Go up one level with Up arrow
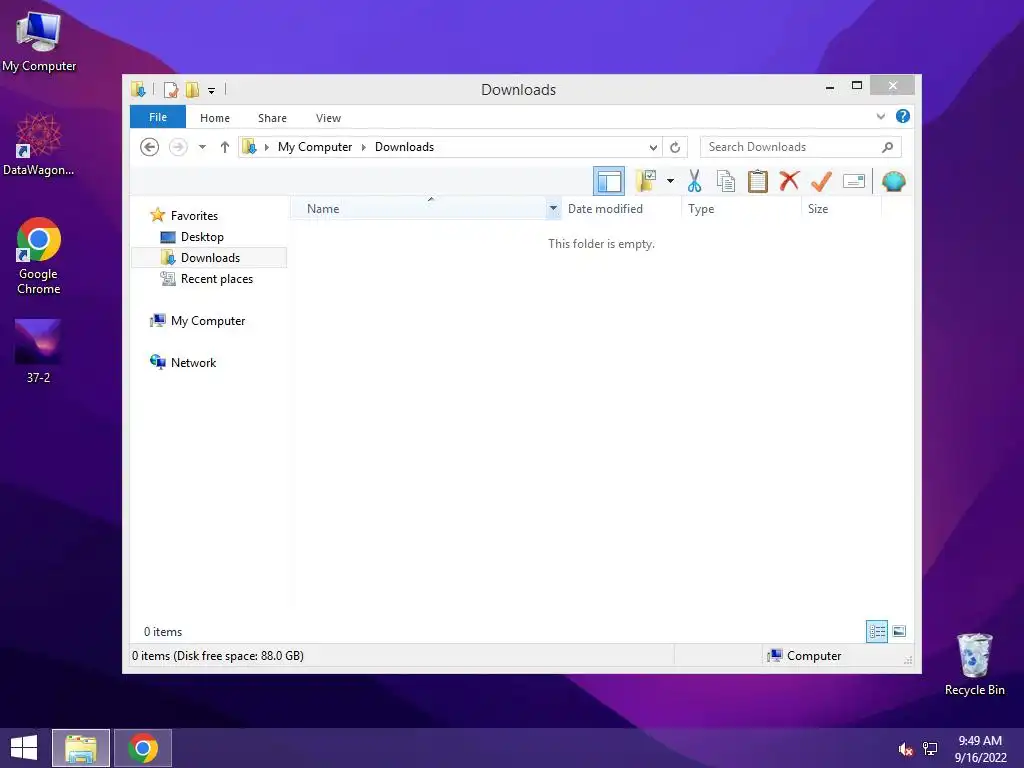Image resolution: width=1024 pixels, height=768 pixels. click(225, 147)
